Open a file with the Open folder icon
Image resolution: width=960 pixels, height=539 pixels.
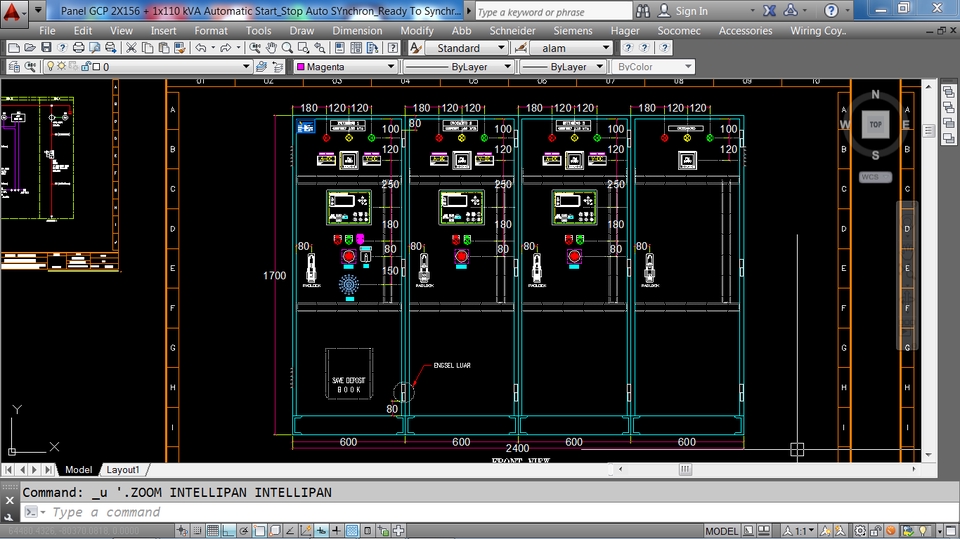(x=29, y=48)
